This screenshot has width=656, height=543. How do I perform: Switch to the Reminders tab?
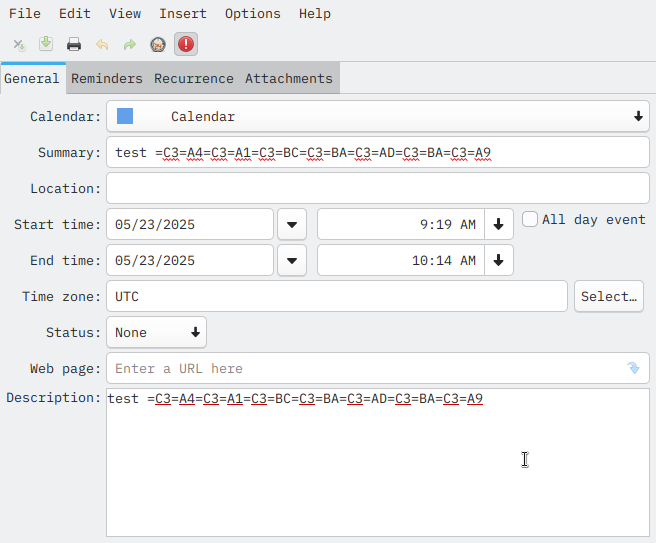107,78
